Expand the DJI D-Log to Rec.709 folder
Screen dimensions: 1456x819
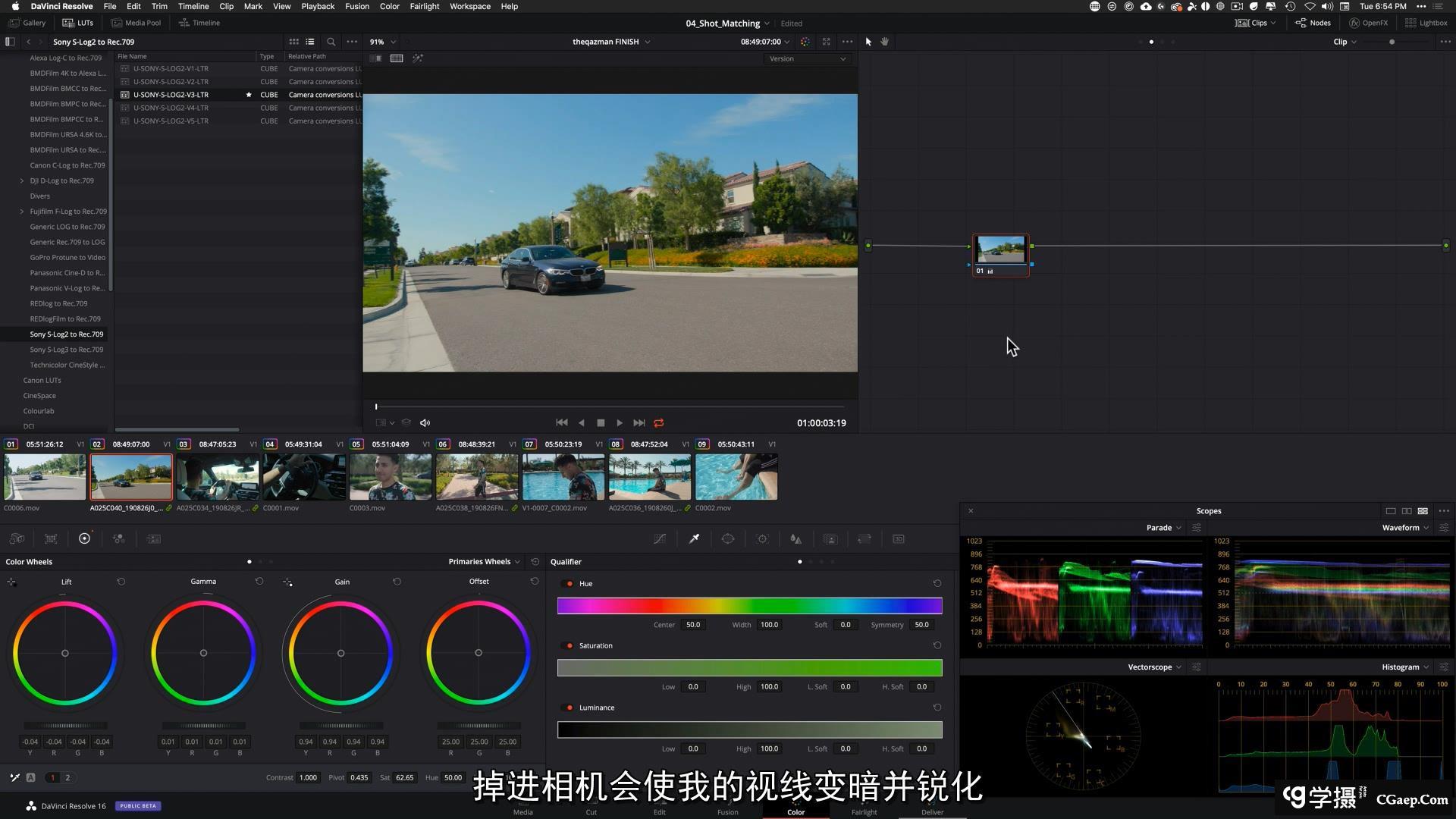click(x=22, y=180)
